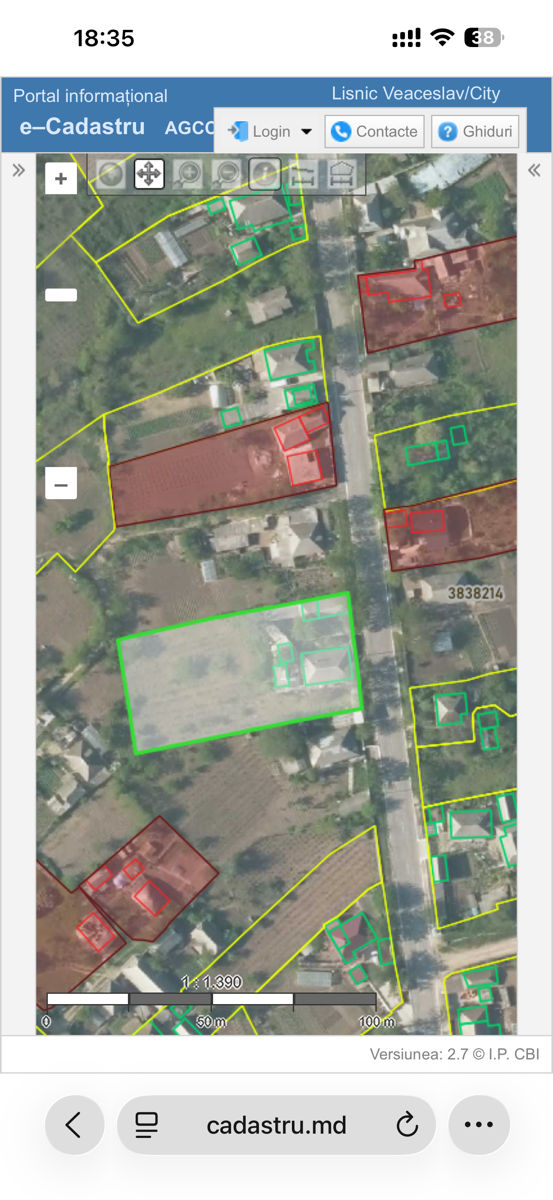The width and height of the screenshot is (553, 1200).
Task: Click the e-Cadastru portal title
Action: click(x=82, y=127)
